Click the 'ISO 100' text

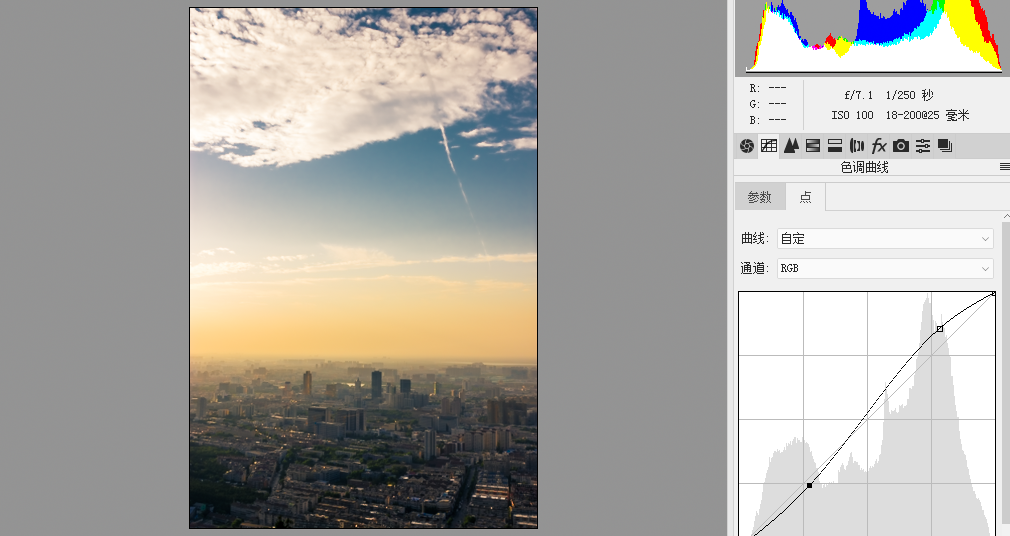tap(852, 115)
